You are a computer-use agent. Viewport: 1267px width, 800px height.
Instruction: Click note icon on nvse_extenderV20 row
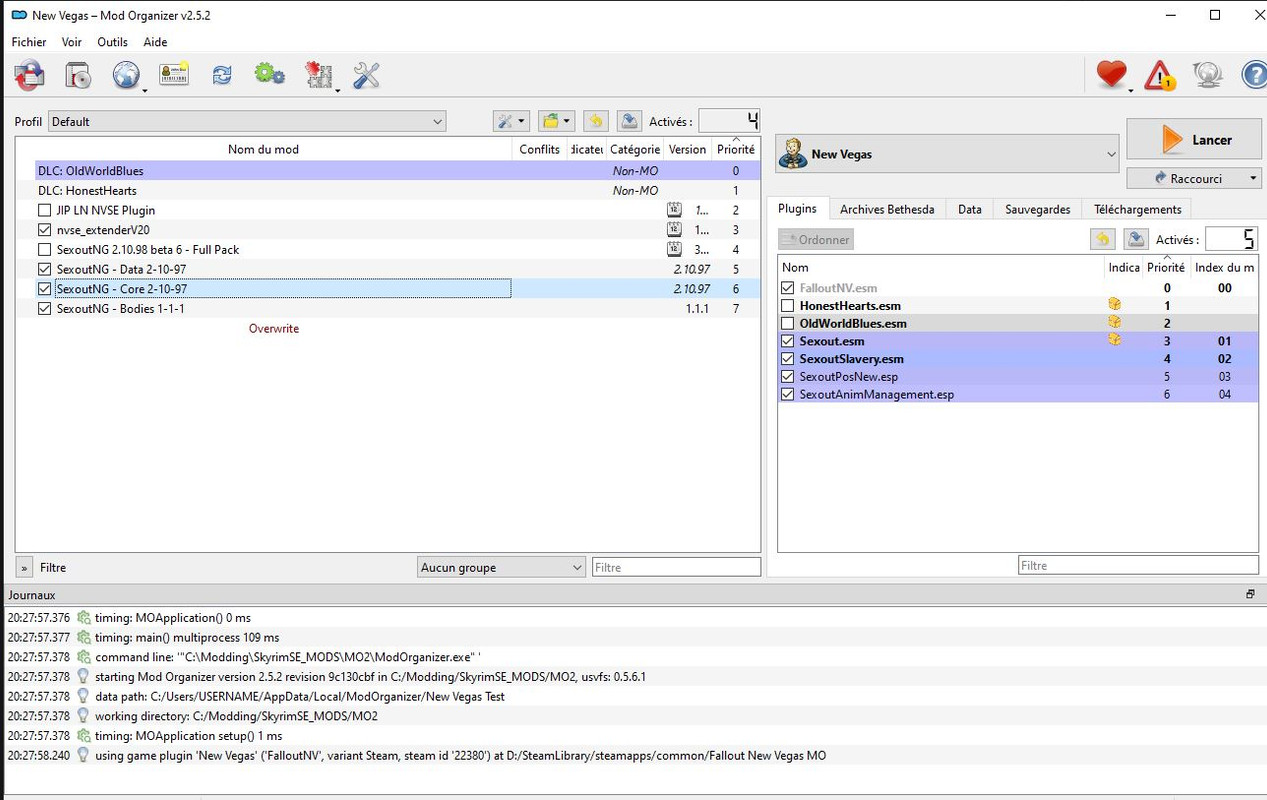coord(674,230)
